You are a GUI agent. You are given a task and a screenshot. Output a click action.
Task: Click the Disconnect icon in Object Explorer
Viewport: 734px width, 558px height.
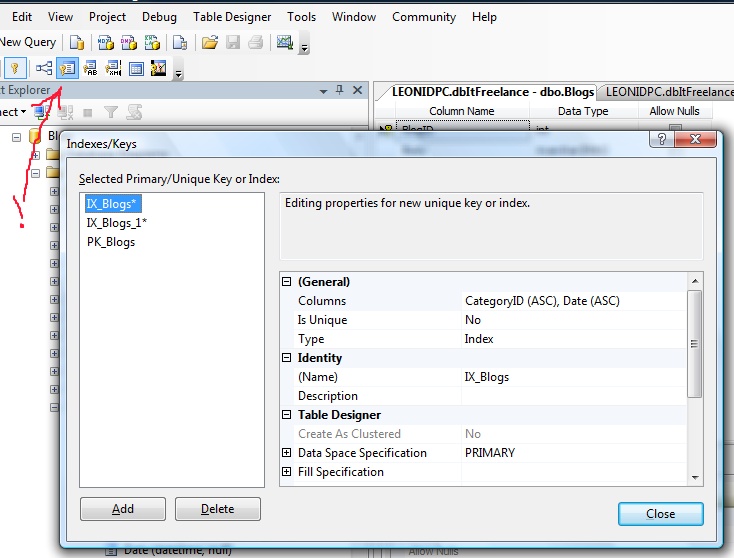(x=66, y=112)
